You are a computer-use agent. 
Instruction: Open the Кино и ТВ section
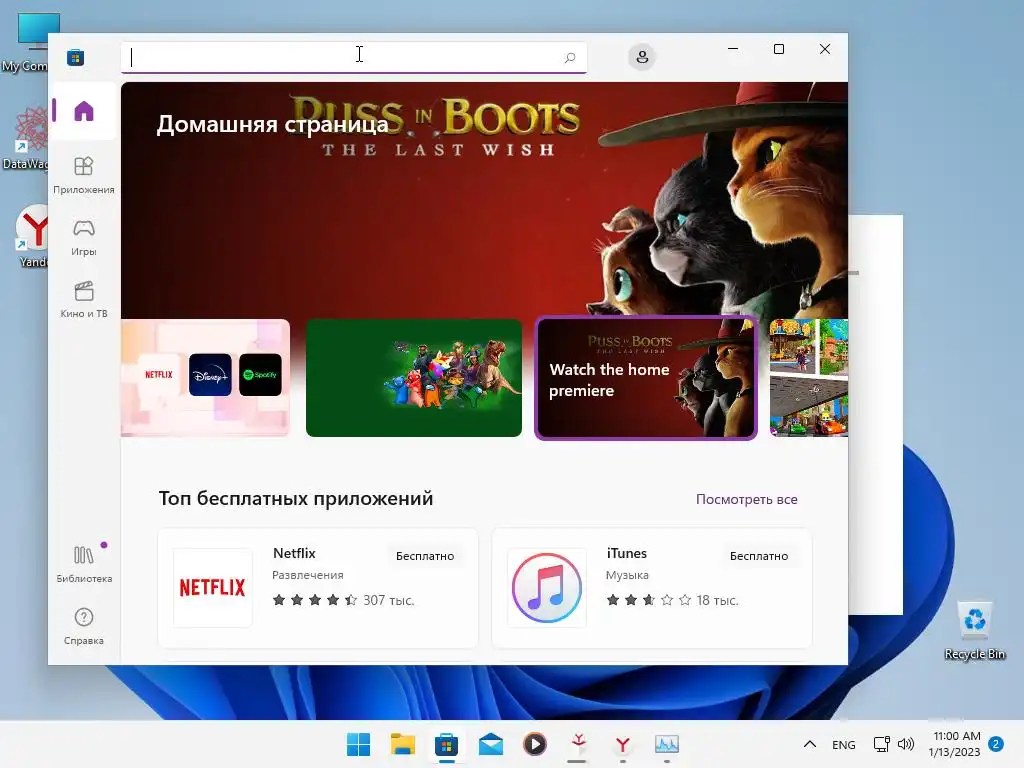tap(84, 300)
